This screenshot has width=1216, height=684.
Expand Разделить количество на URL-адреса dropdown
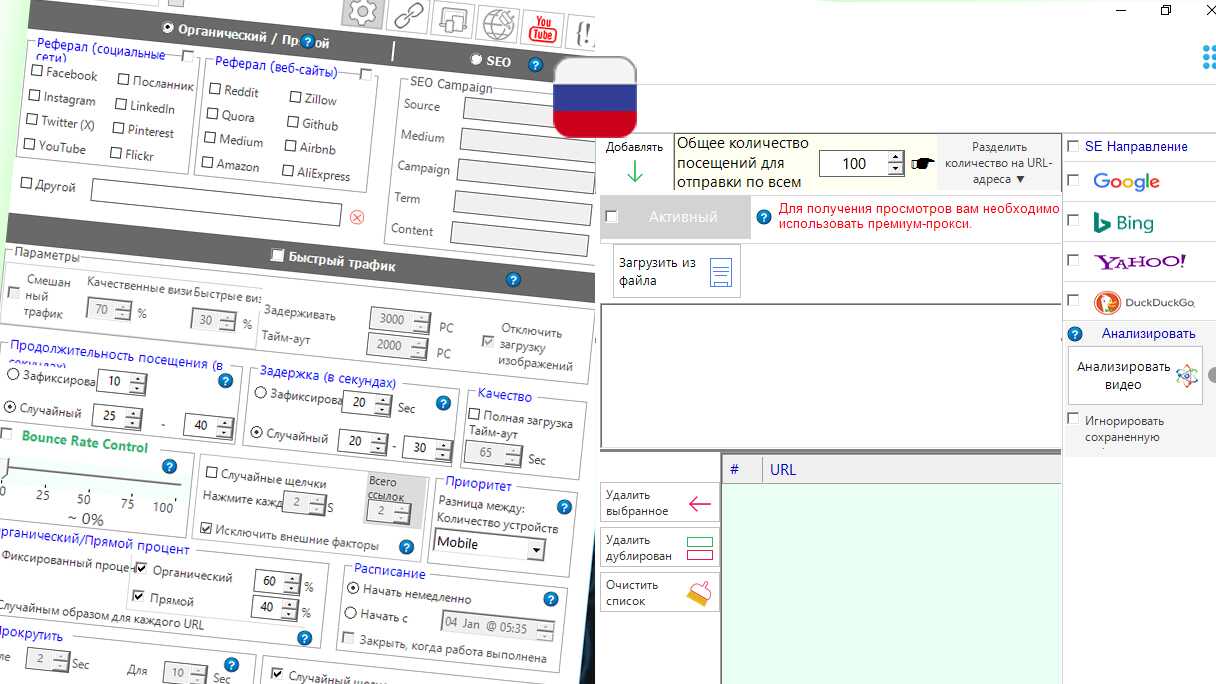coord(997,162)
